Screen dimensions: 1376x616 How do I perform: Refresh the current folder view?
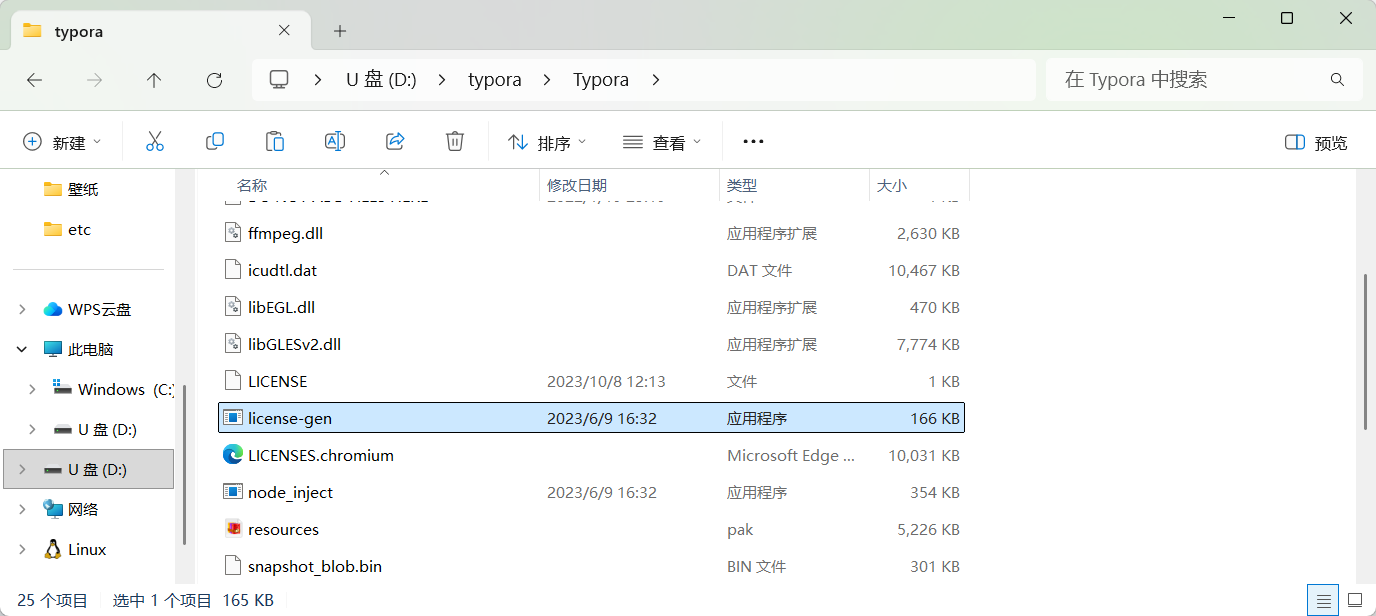214,80
